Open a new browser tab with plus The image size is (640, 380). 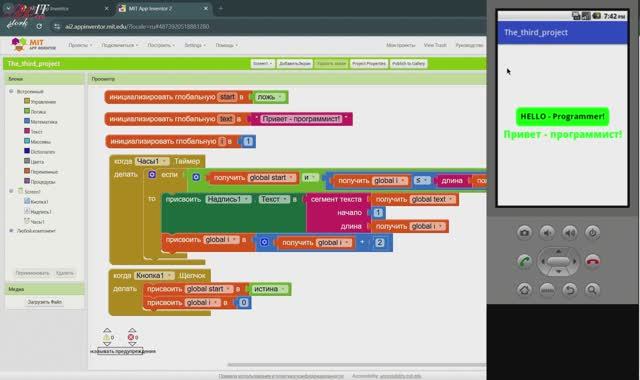(x=221, y=8)
